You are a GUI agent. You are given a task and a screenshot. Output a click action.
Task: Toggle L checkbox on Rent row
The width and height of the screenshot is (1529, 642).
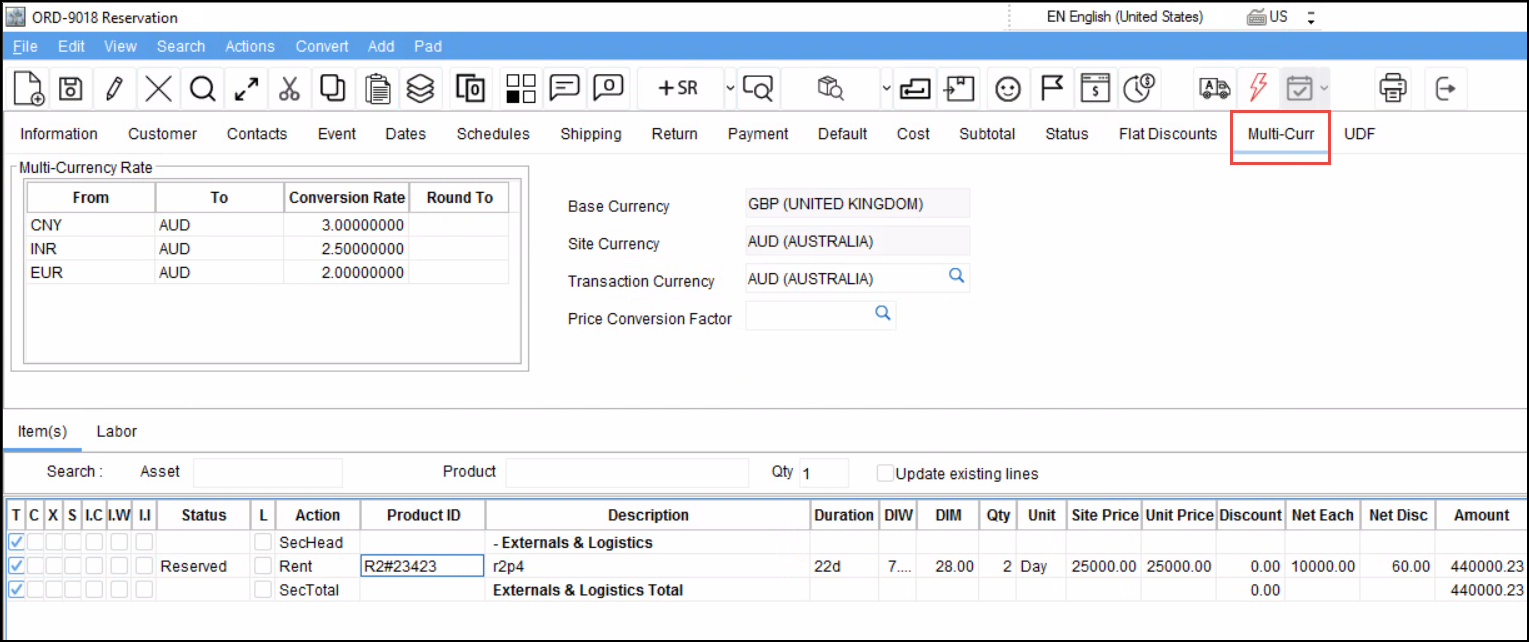coord(263,565)
